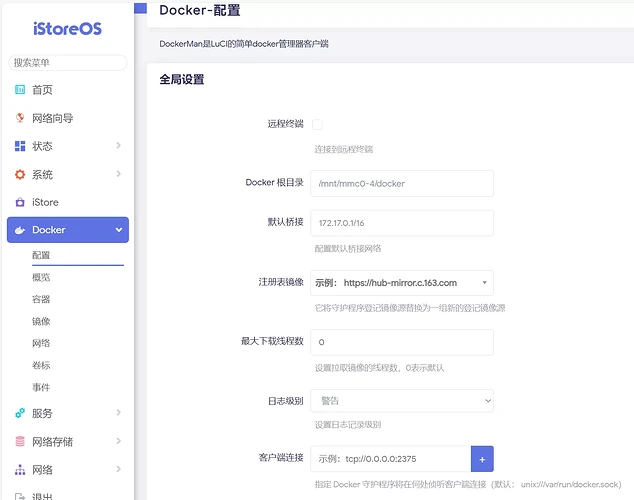Focus the 搜索菜单 search field

pos(68,63)
